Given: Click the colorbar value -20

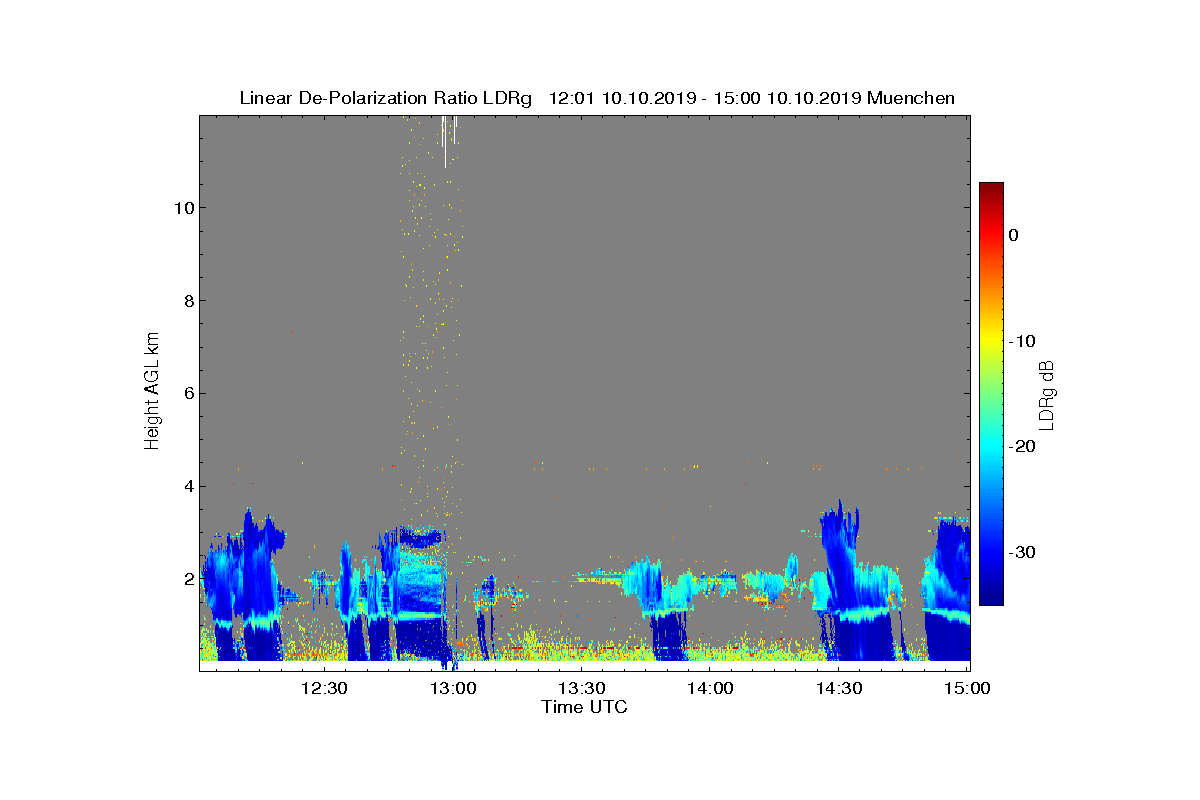Looking at the screenshot, I should [x=1022, y=446].
